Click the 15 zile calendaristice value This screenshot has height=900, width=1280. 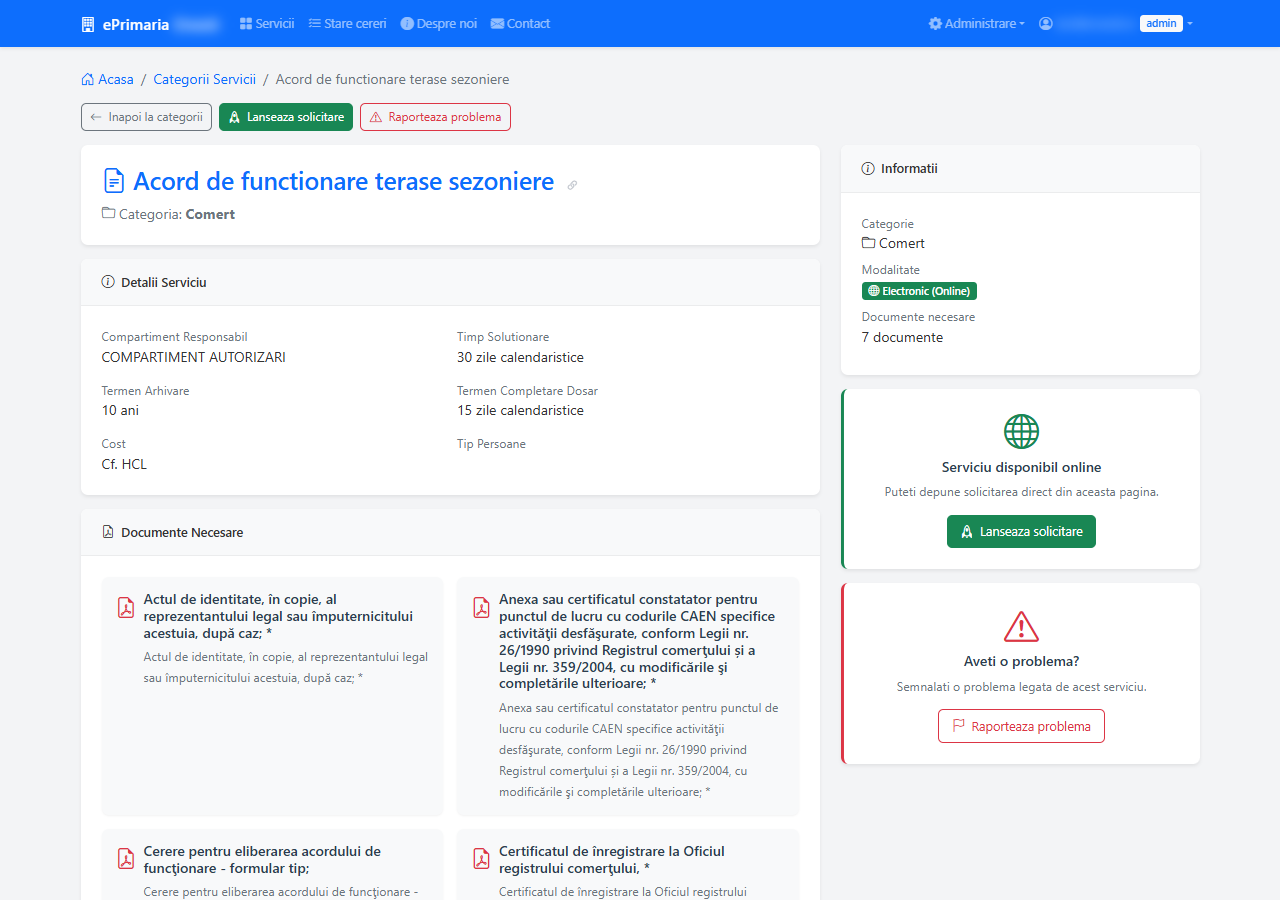pyautogui.click(x=520, y=410)
